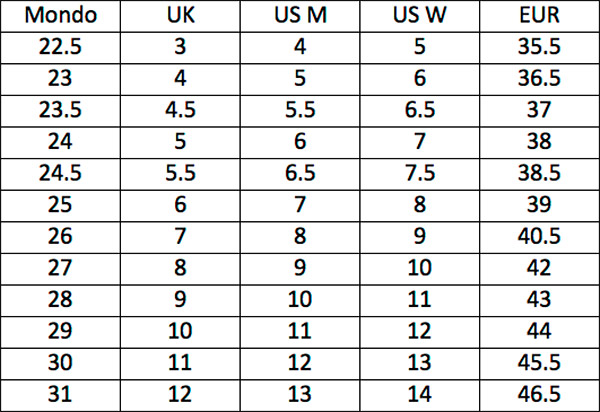Image resolution: width=600 pixels, height=412 pixels.
Task: Click the Mondo 26 cell
Action: point(60,237)
